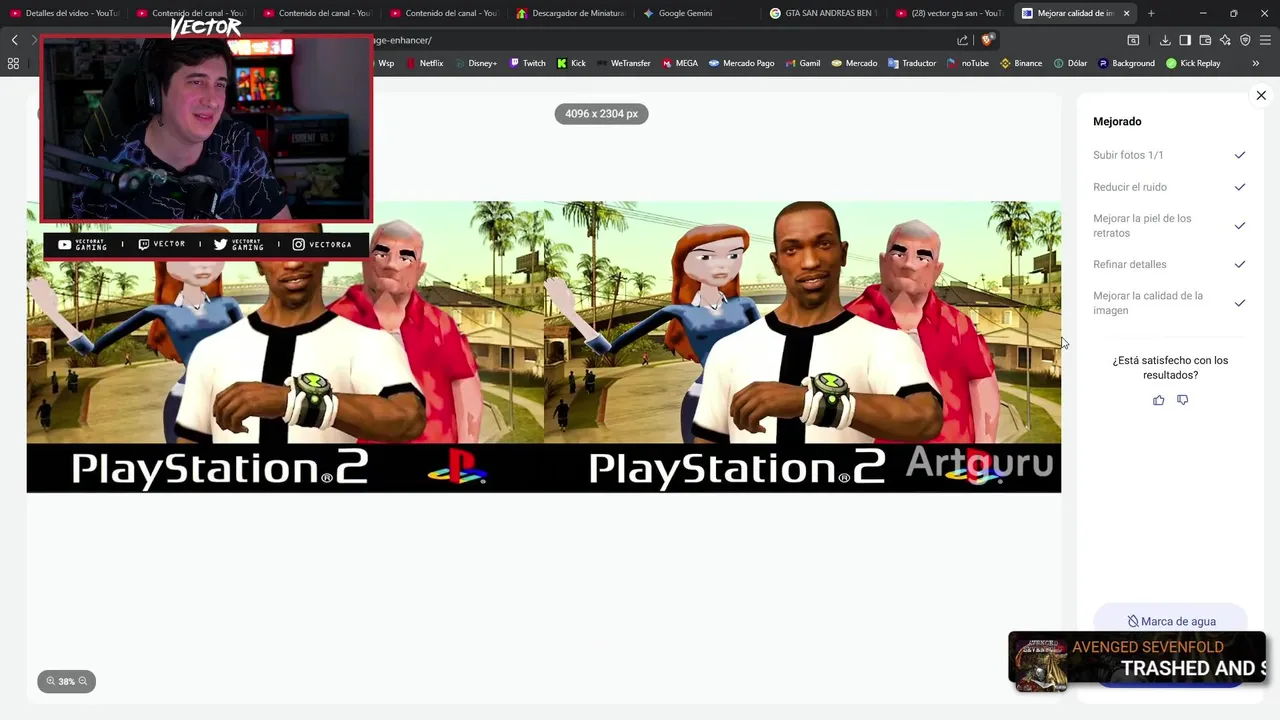This screenshot has height=720, width=1280.
Task: Click the thumbs down satisfaction icon
Action: 1183,400
